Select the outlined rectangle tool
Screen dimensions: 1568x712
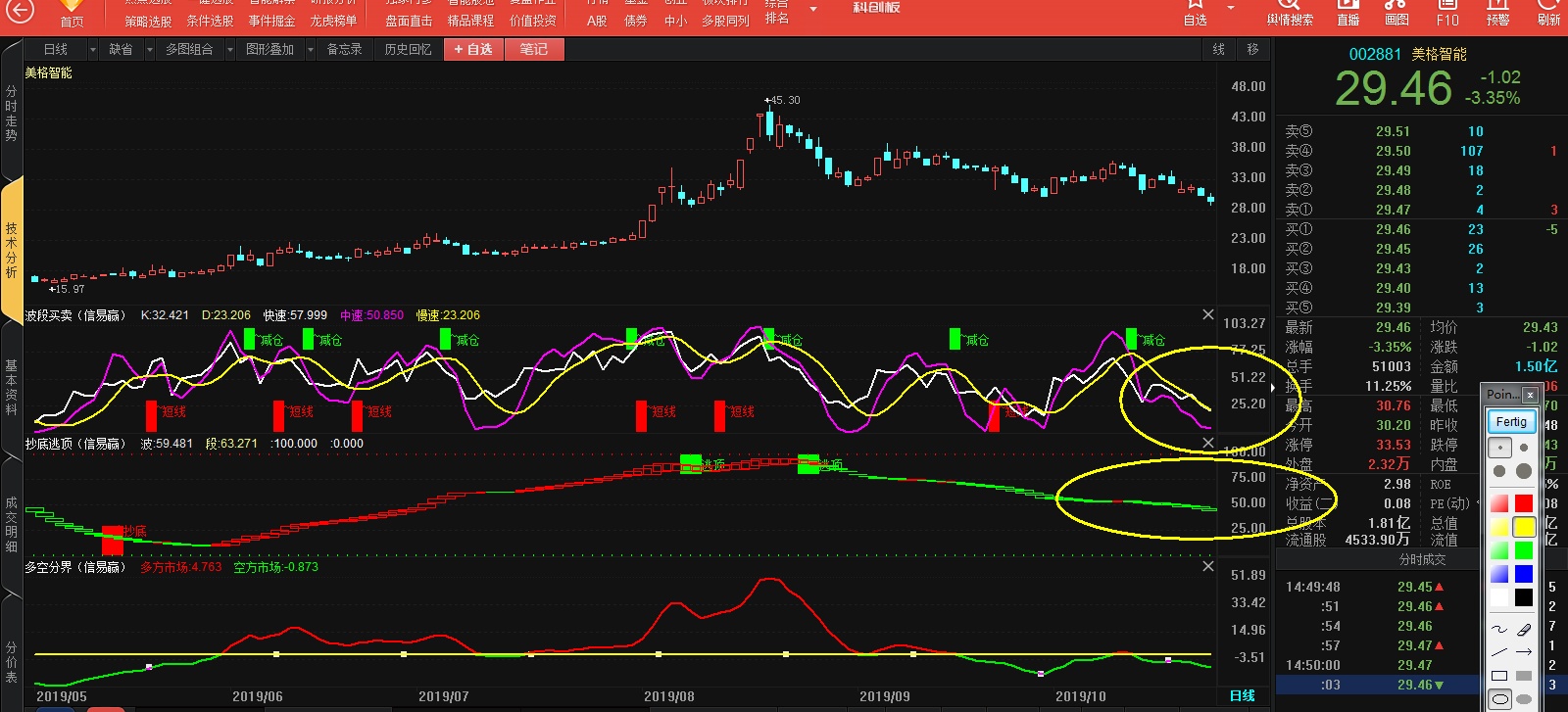pyautogui.click(x=1499, y=676)
